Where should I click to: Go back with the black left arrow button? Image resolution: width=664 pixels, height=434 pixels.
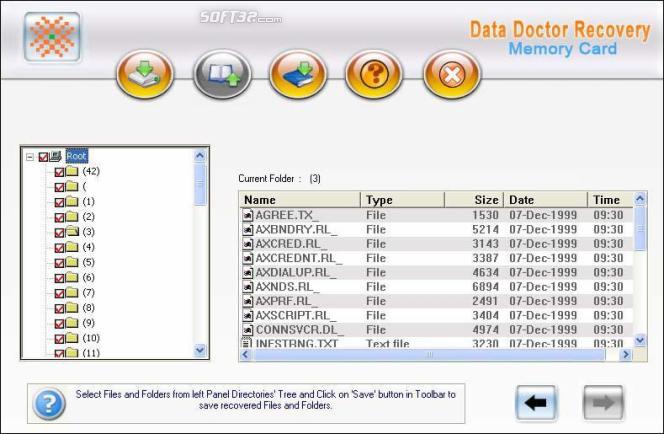coord(536,403)
